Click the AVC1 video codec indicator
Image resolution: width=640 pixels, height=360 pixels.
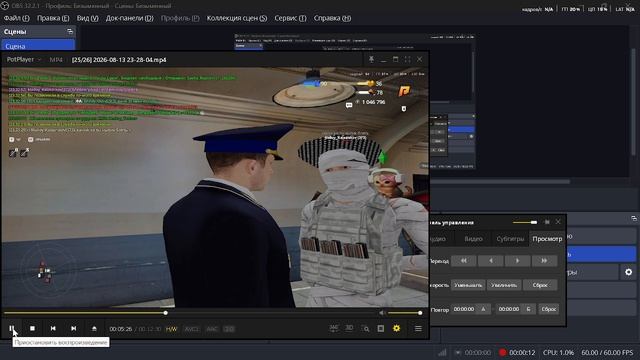192,329
